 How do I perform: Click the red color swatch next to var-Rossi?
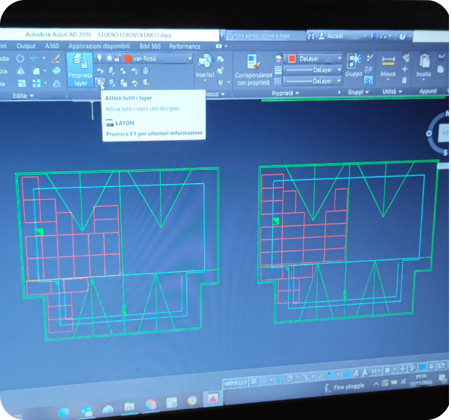click(128, 59)
